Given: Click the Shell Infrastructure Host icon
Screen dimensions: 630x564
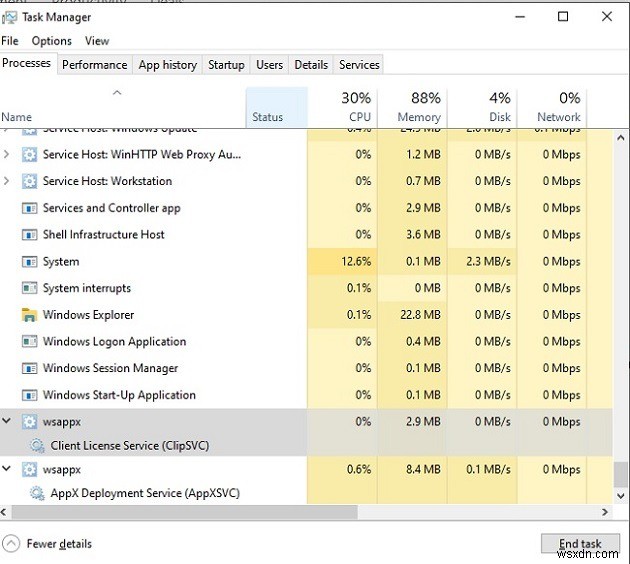Looking at the screenshot, I should (29, 235).
